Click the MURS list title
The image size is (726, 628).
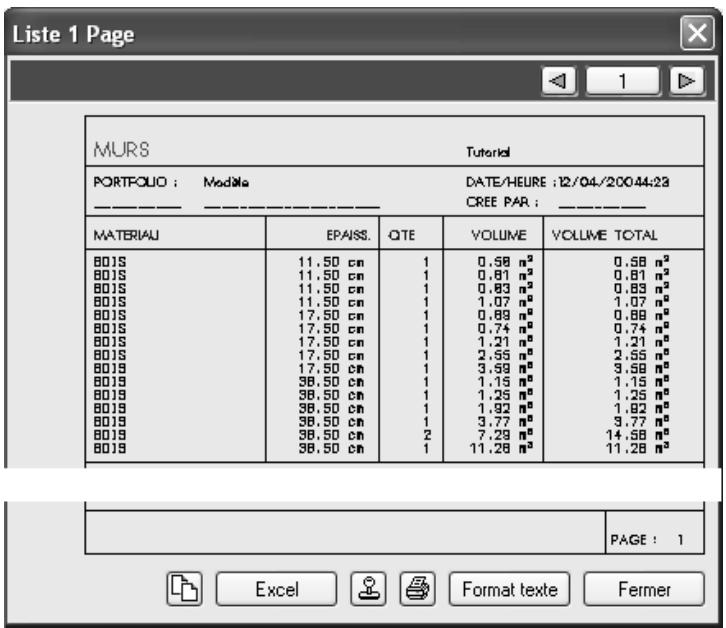click(x=121, y=150)
